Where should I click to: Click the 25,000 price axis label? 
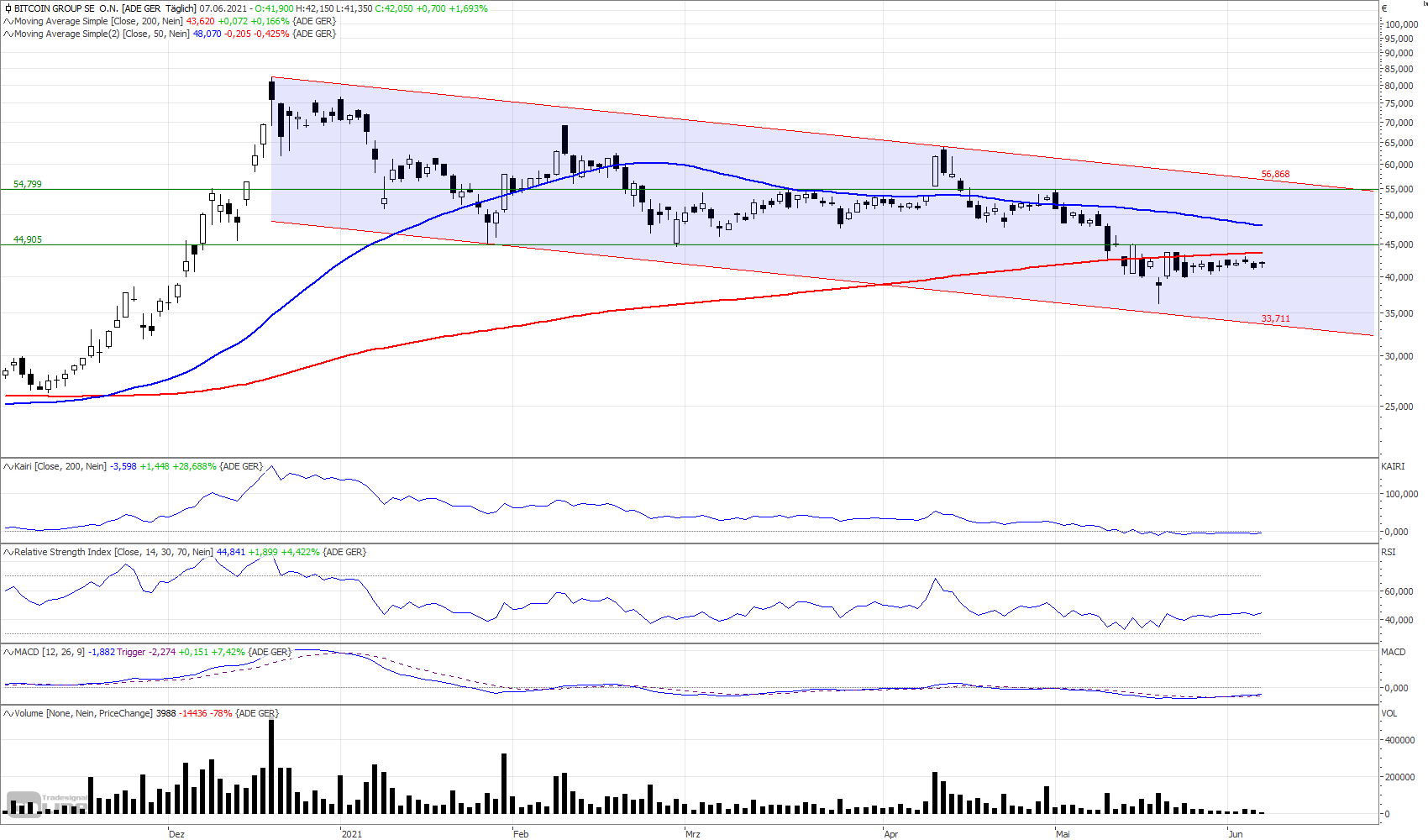[1399, 407]
